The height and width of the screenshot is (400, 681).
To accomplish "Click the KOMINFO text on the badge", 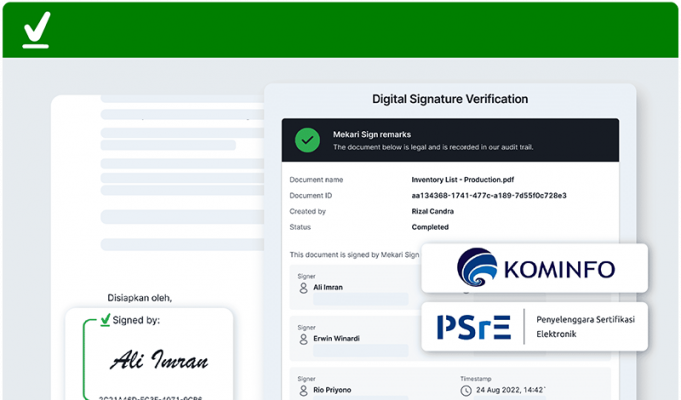I will click(x=558, y=269).
